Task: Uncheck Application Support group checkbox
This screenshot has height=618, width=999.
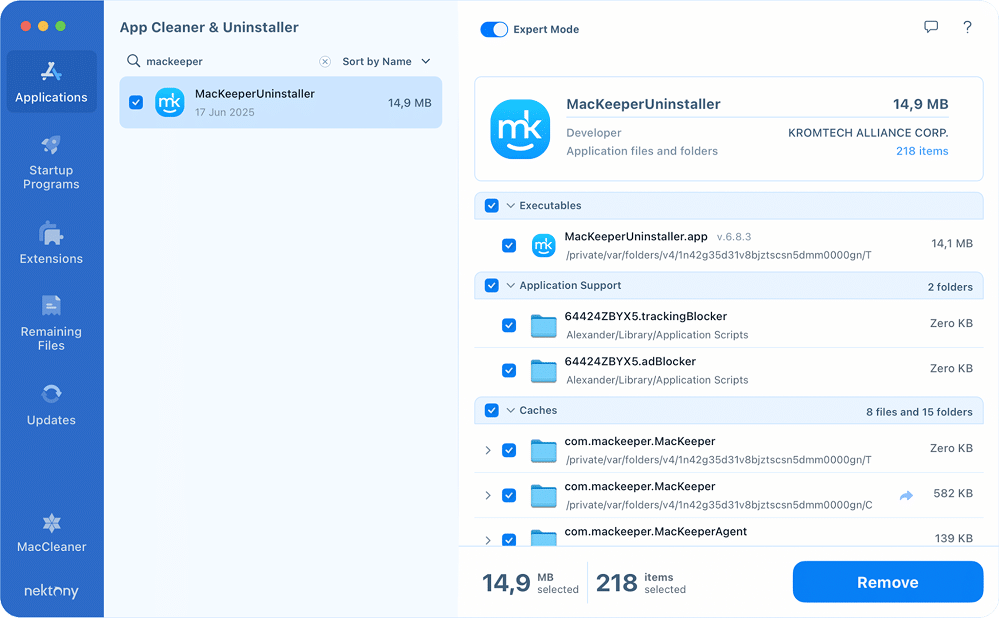Action: coord(491,285)
